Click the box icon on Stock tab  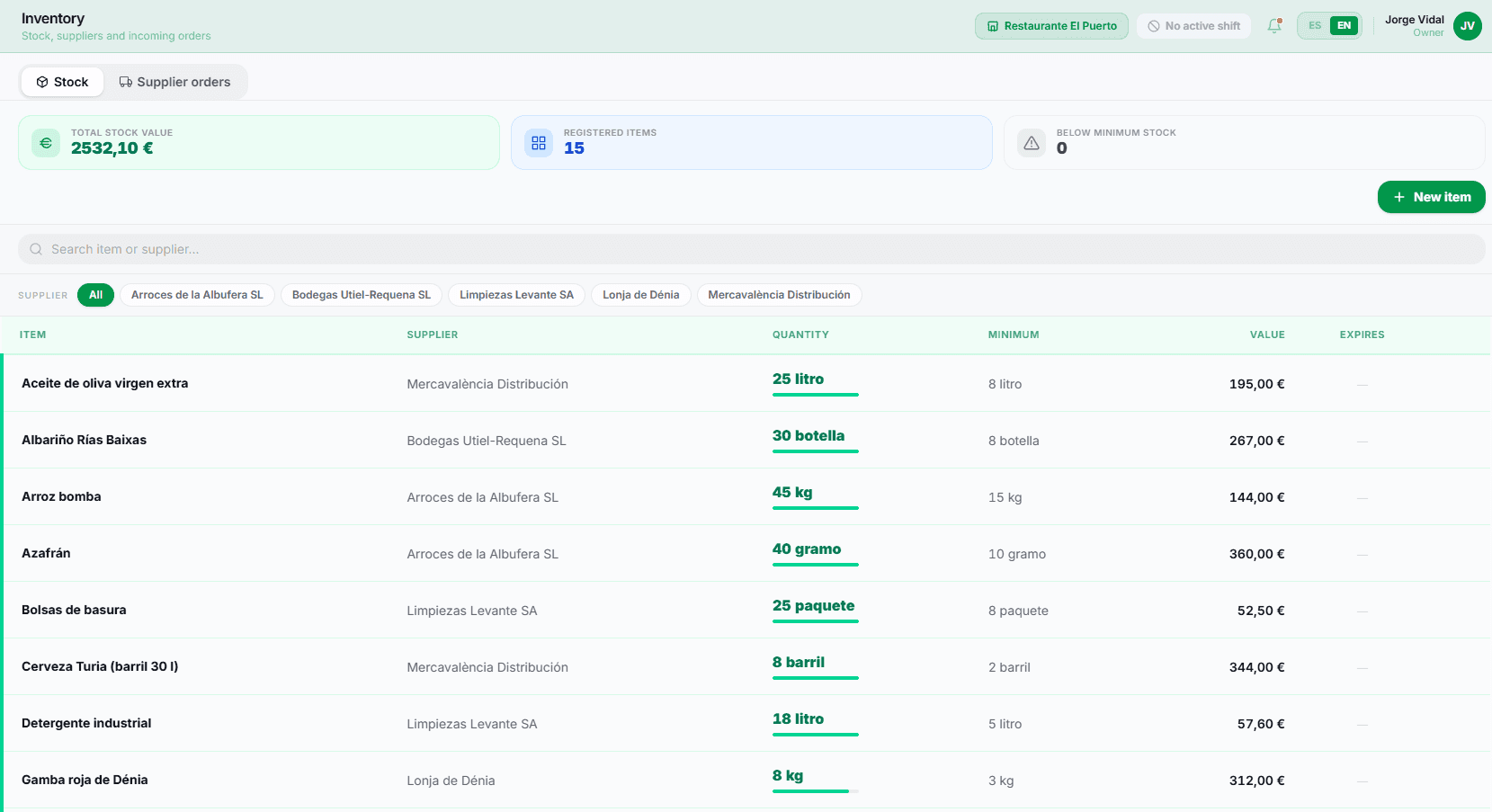[x=42, y=82]
